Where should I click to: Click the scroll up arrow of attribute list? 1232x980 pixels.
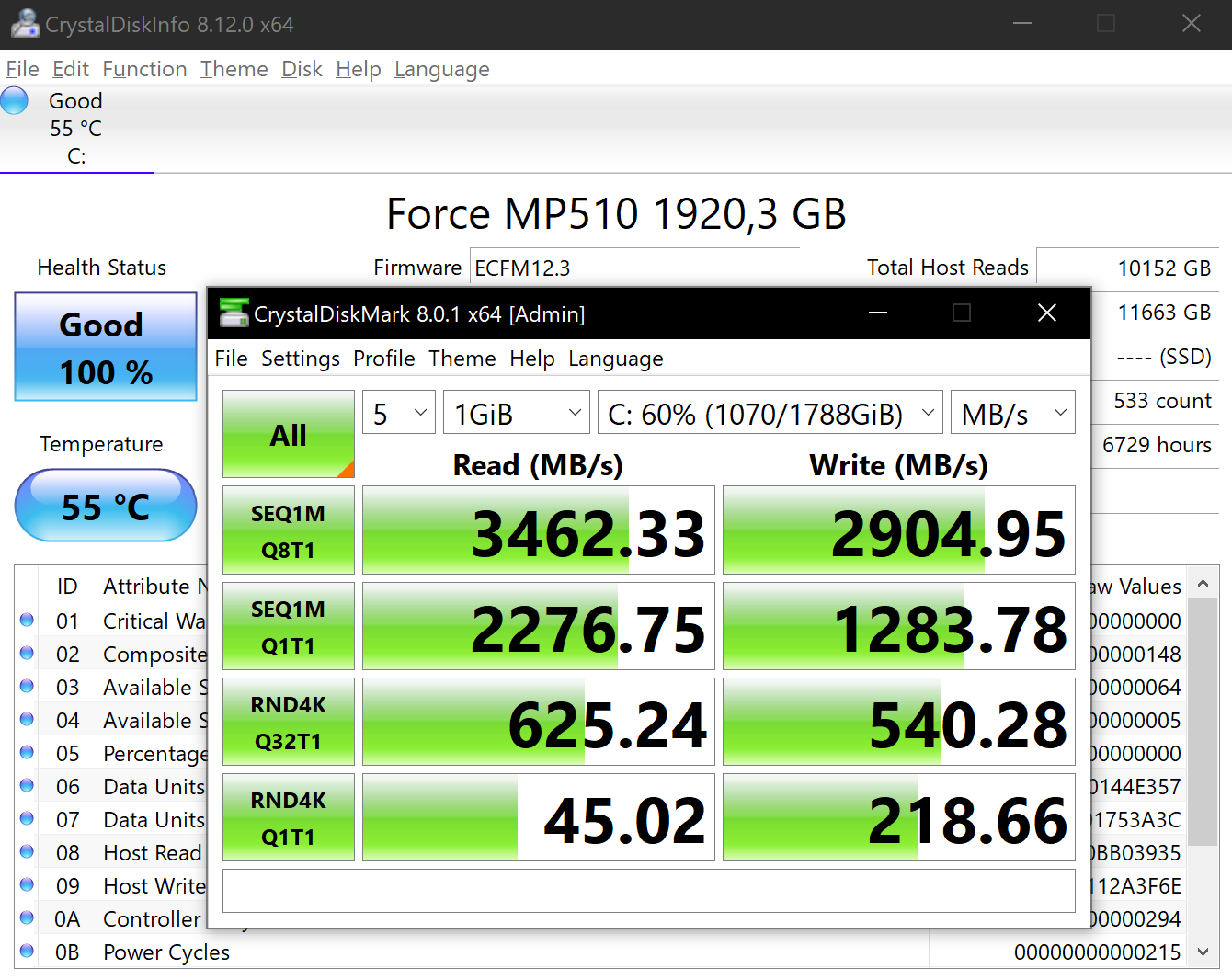[1203, 583]
